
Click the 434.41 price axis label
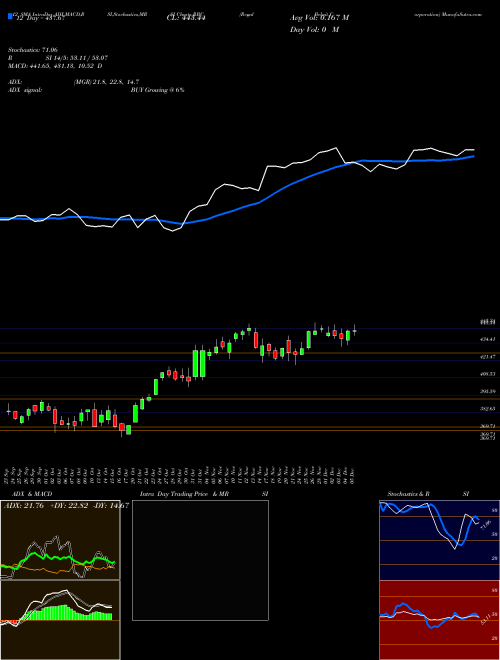488,339
